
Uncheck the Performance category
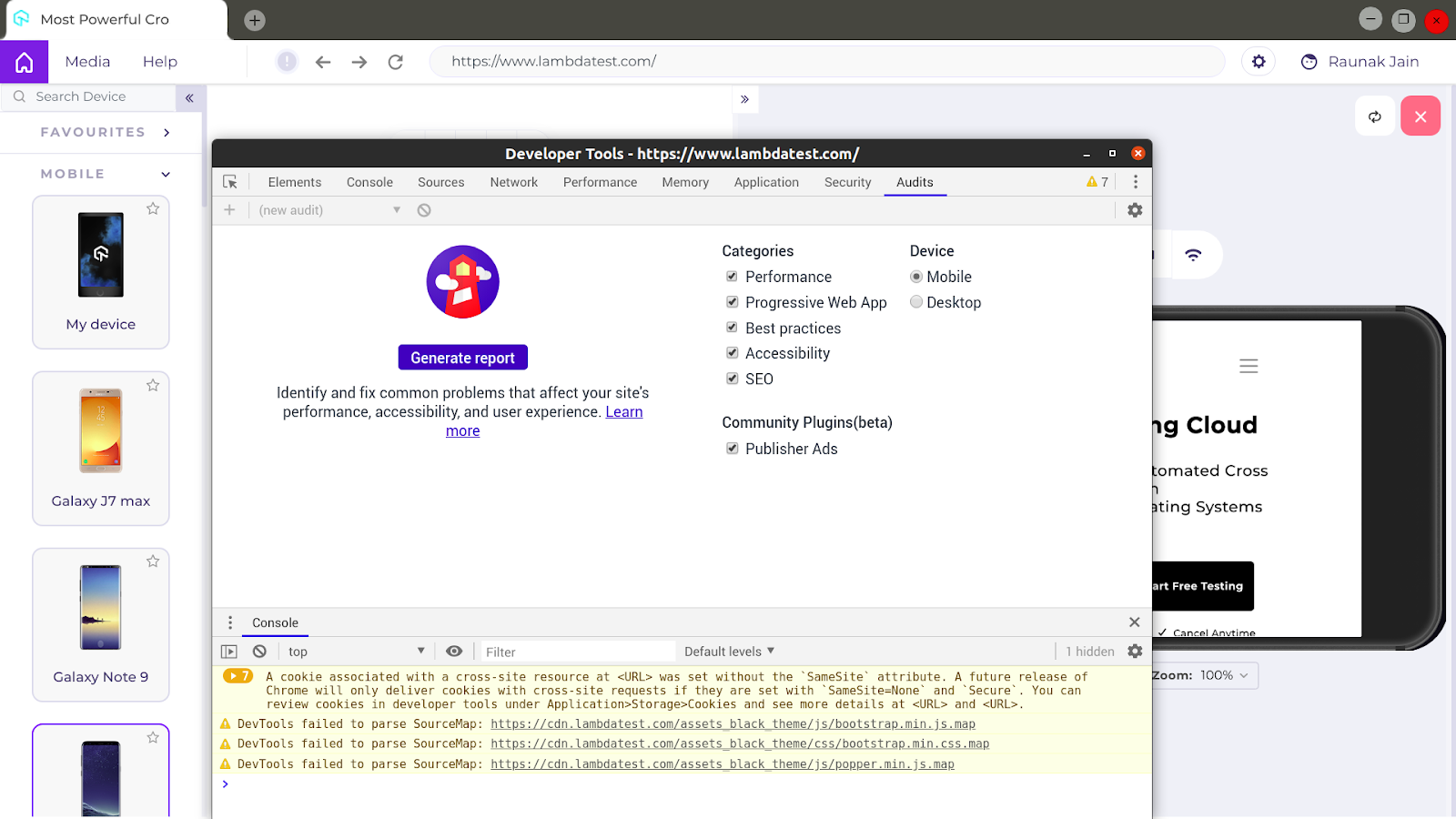[732, 277]
